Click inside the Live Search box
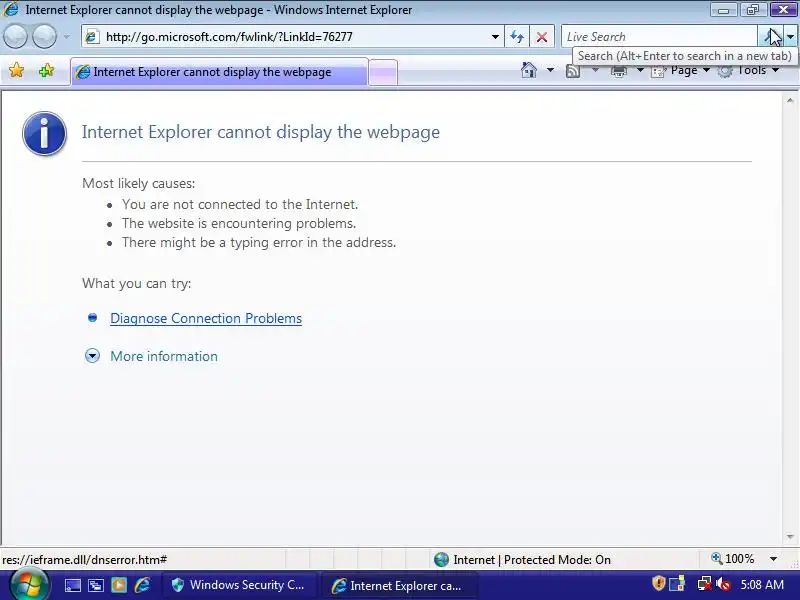The width and height of the screenshot is (800, 600). (x=659, y=37)
